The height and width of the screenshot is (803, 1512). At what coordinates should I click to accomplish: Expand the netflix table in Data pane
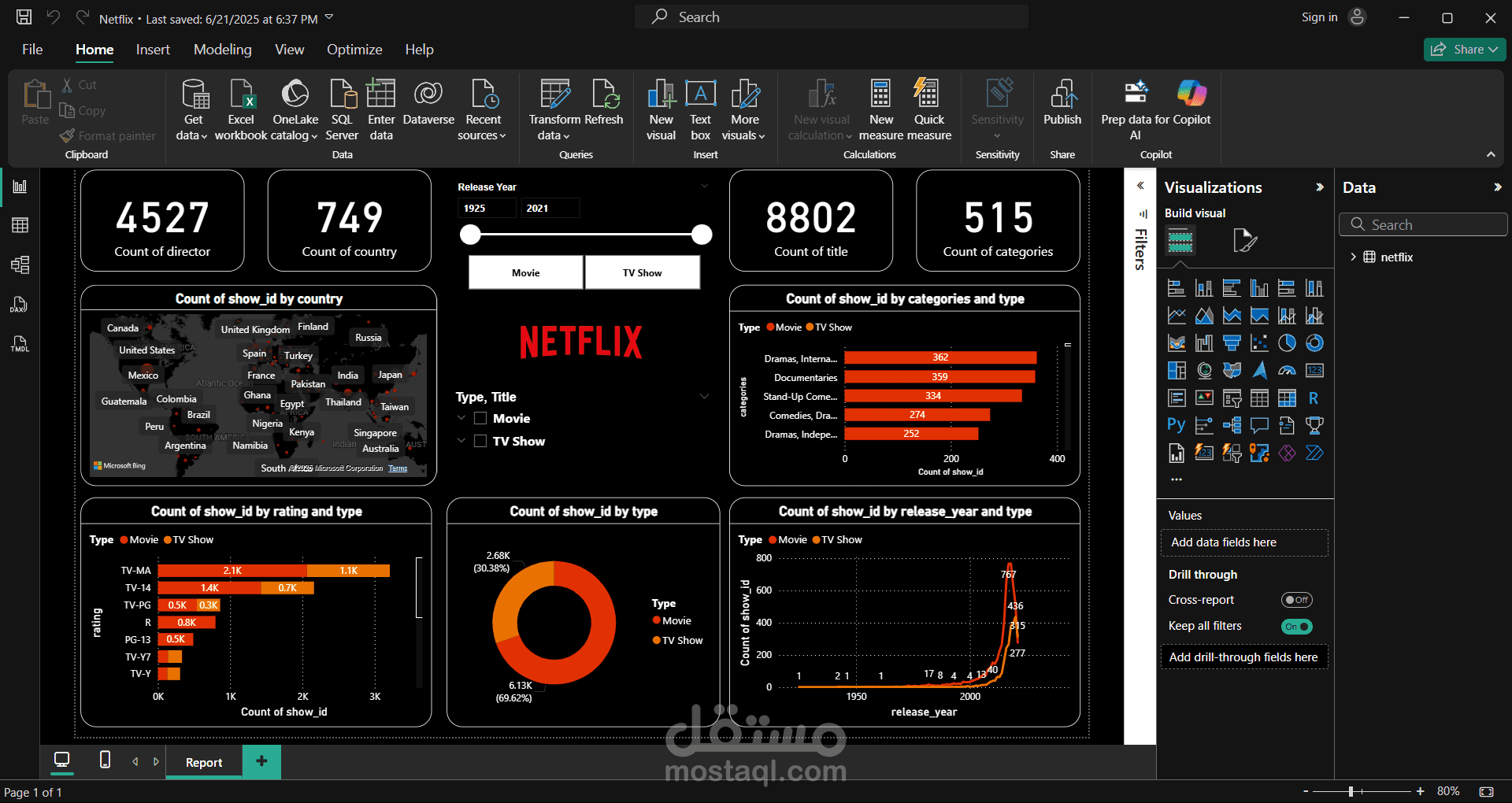click(1353, 257)
